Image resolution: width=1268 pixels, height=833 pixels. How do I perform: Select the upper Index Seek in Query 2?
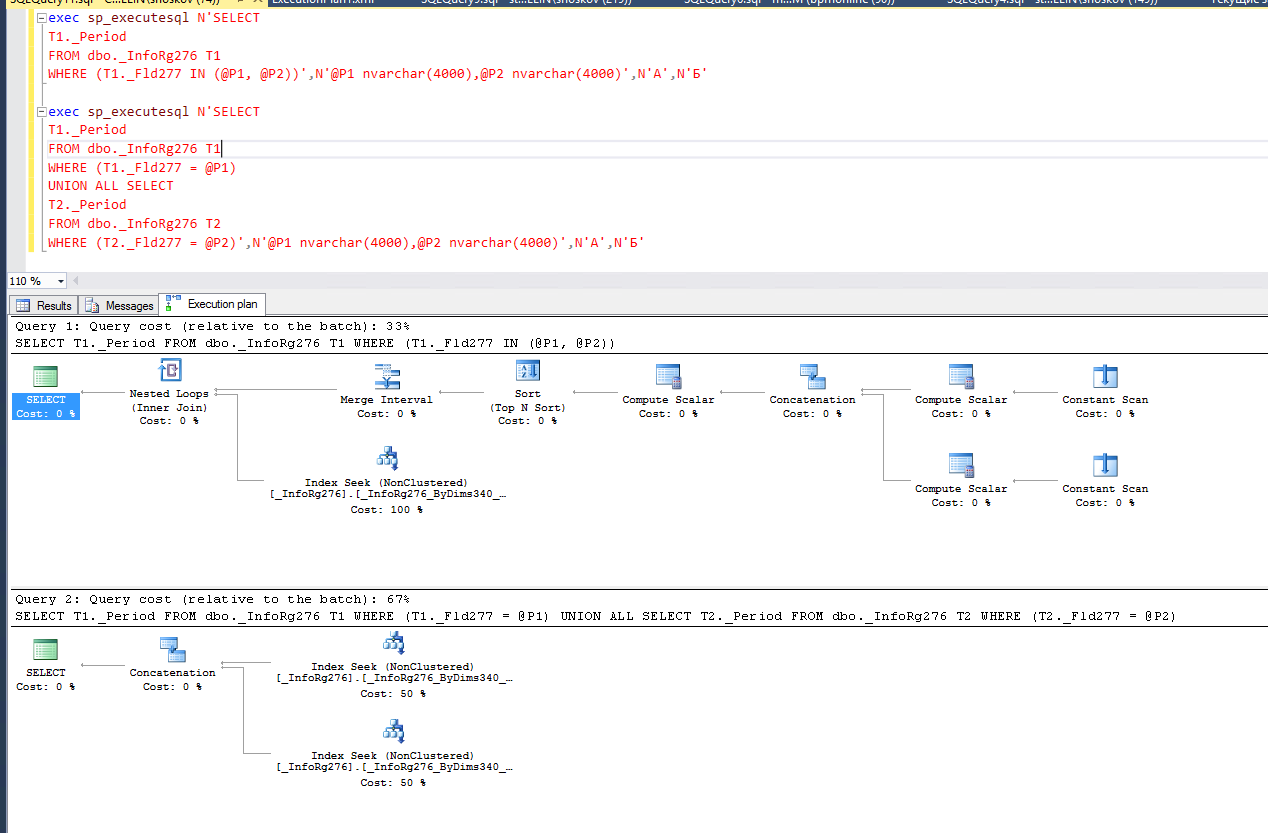tap(393, 665)
